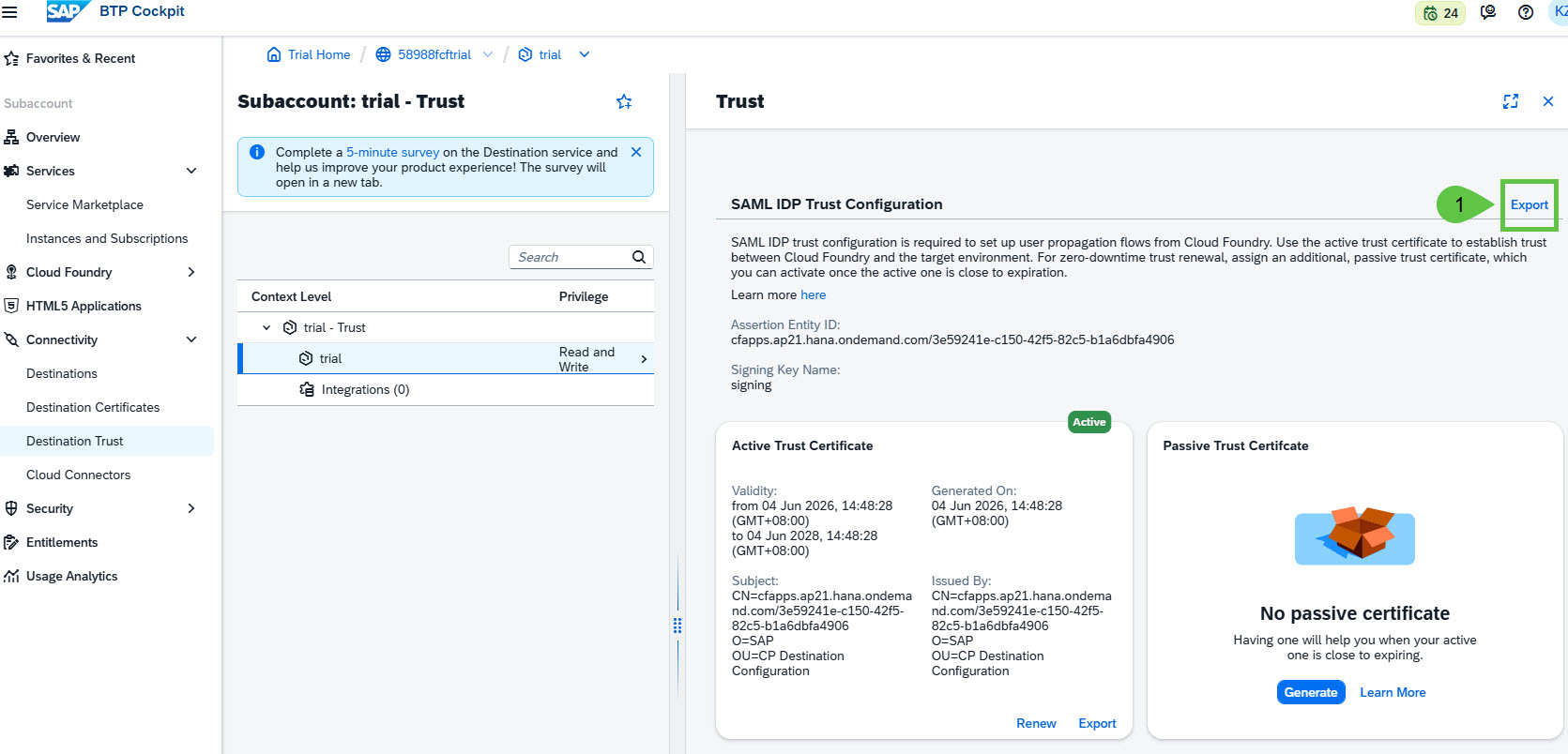Click Learn More for passive certificate
The height and width of the screenshot is (754, 1568).
coord(1393,692)
